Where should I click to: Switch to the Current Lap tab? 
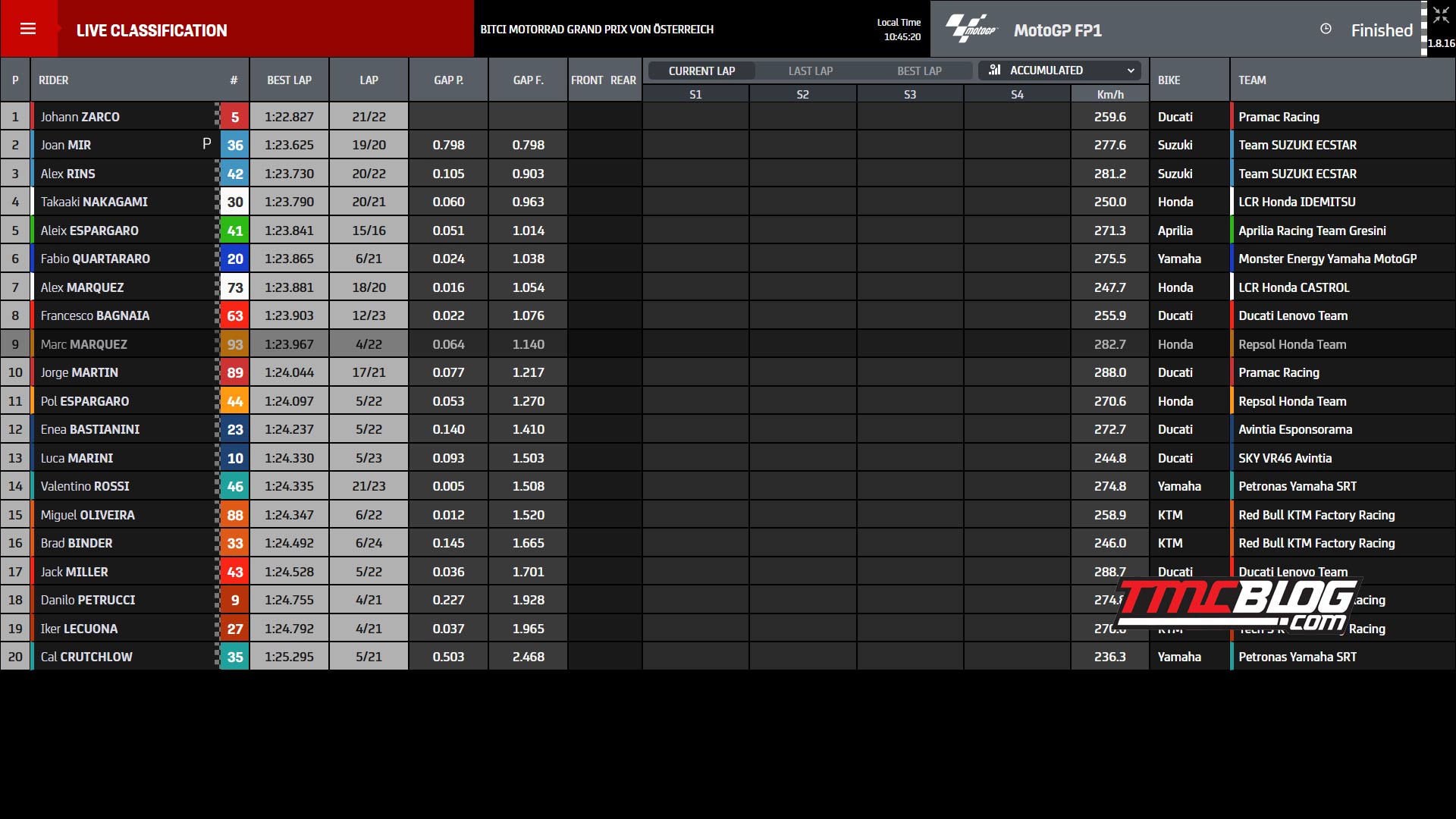(701, 71)
